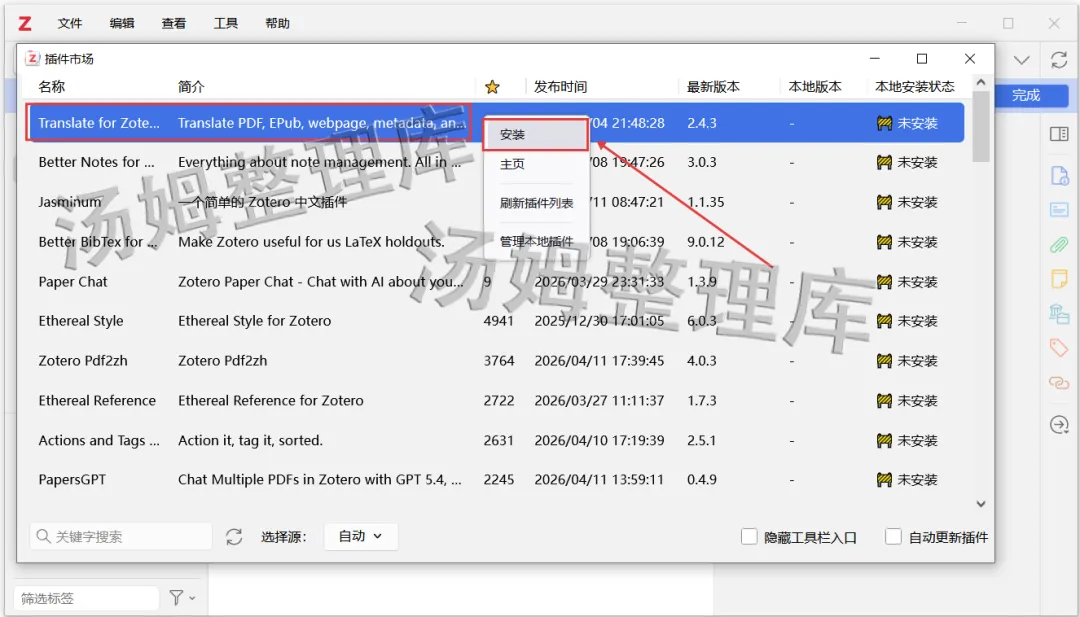This screenshot has height=617, width=1080.
Task: Open the Attachments paperclip icon in sidebar
Action: click(1059, 244)
